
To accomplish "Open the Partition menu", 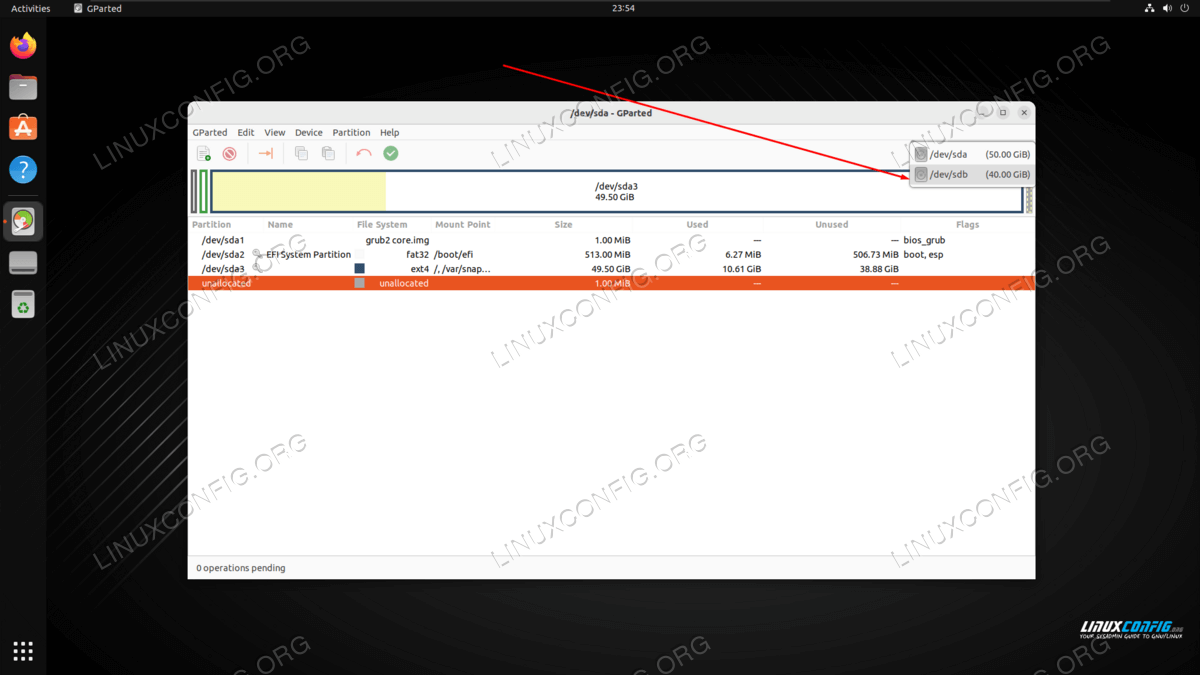I will [x=351, y=133].
